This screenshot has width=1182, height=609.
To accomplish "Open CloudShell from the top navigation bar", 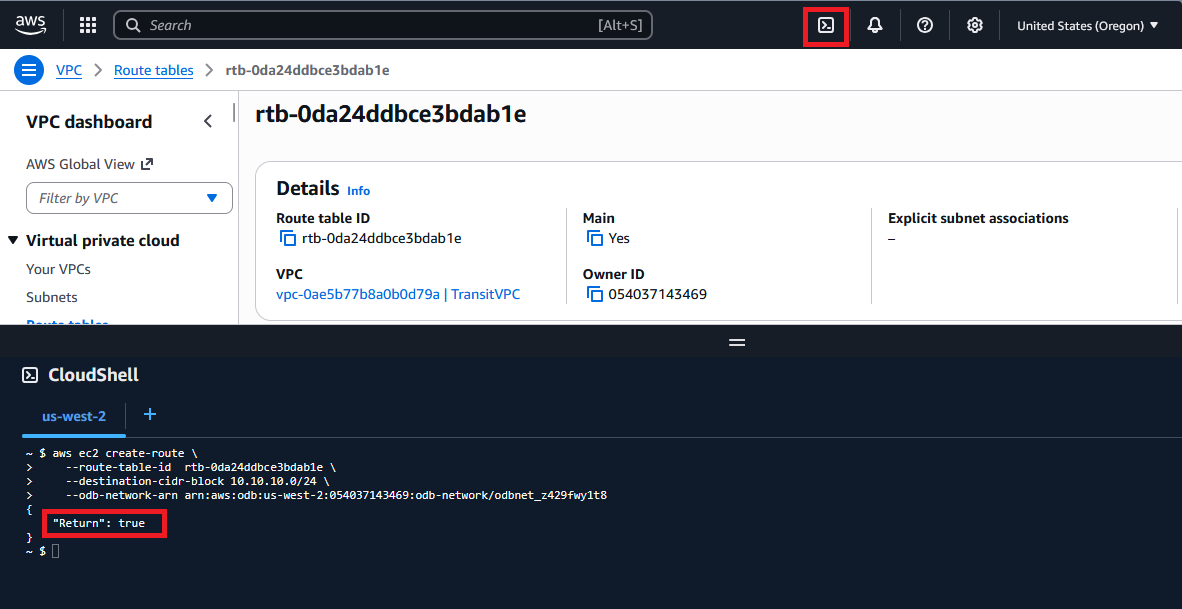I will [x=826, y=26].
